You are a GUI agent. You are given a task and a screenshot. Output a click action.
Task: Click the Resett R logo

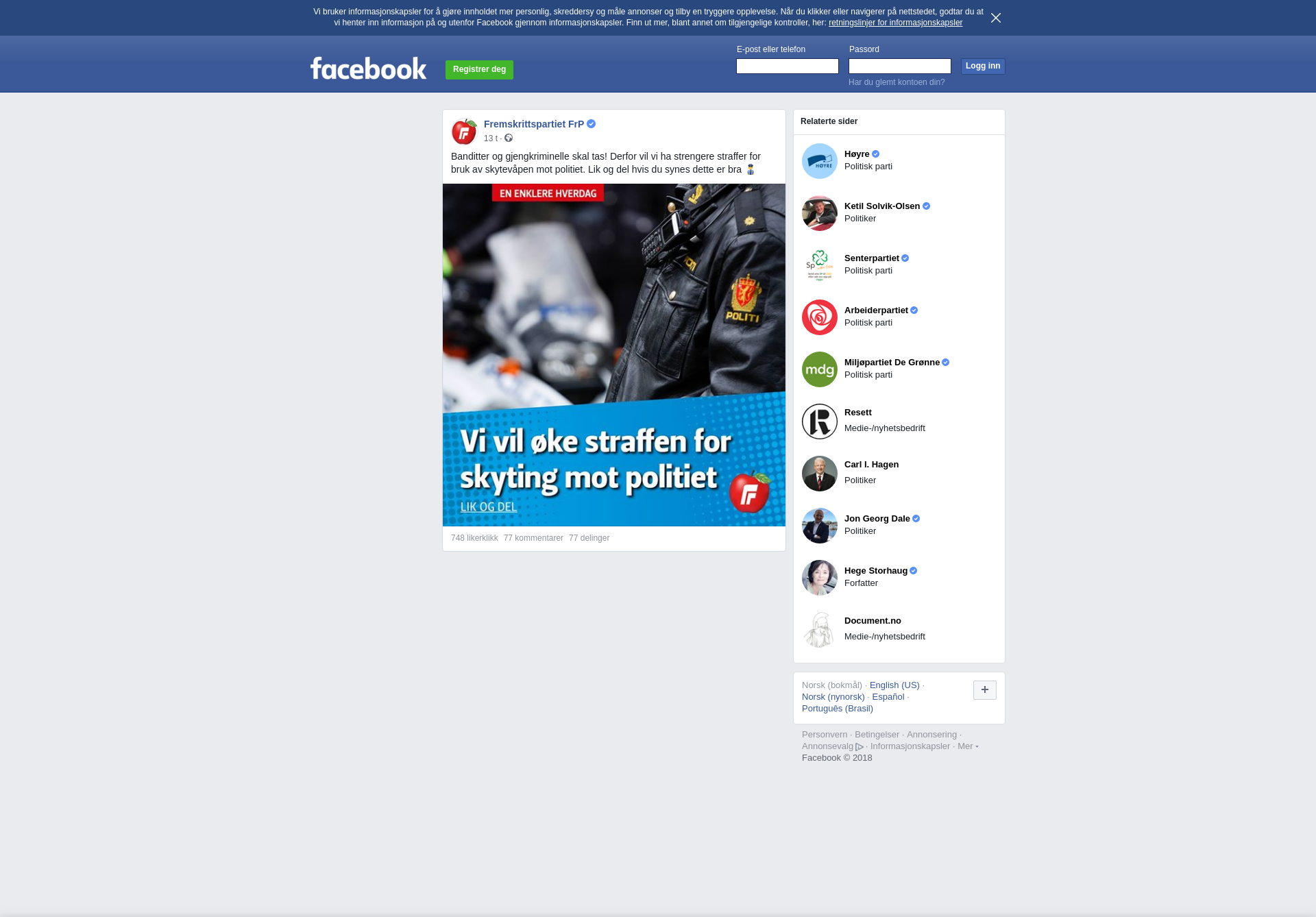click(820, 421)
